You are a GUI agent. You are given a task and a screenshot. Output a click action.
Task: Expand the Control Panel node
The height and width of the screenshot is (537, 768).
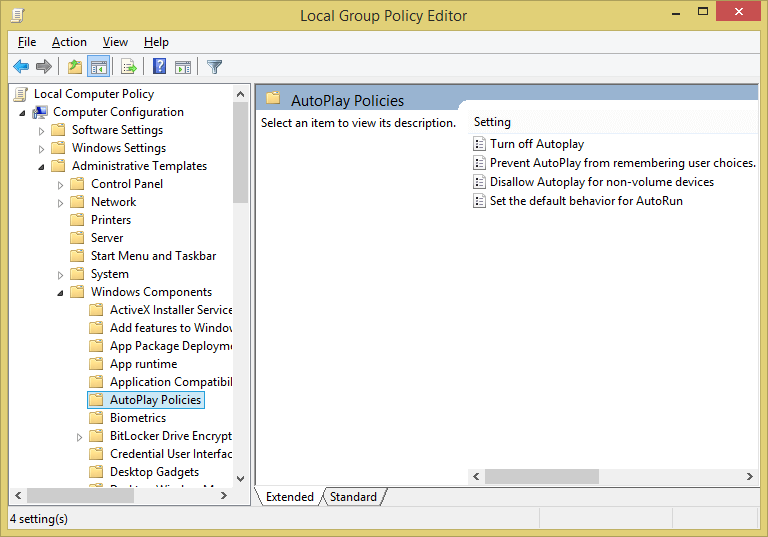click(x=61, y=185)
